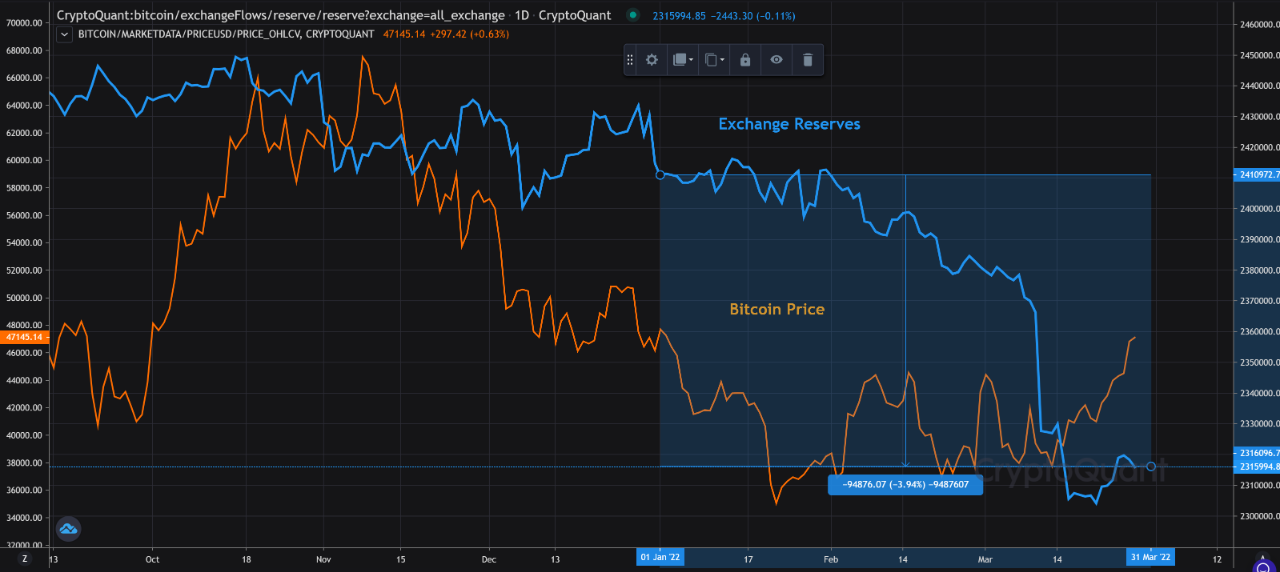1280x572 pixels.
Task: Select the BITCOIN/MARKETDATA price series legend
Action: pos(226,33)
